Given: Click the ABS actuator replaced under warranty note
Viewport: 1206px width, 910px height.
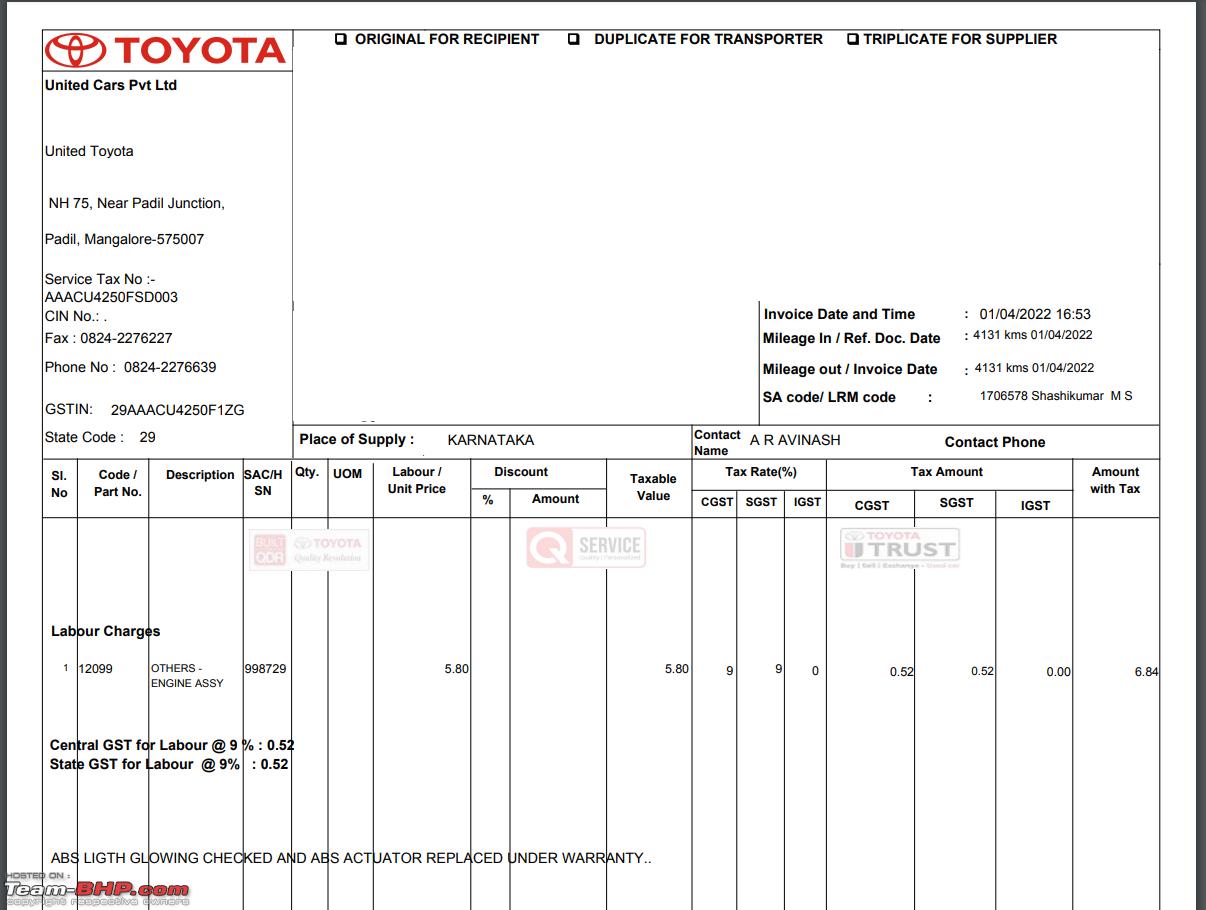Looking at the screenshot, I should coord(351,858).
